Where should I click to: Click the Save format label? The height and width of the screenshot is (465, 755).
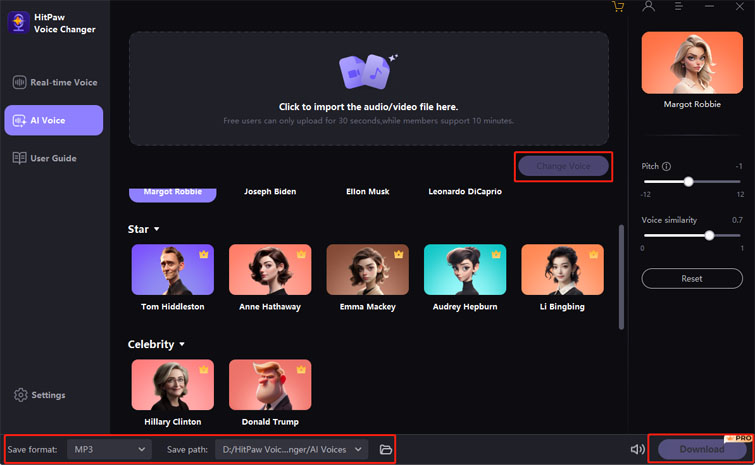(x=33, y=449)
